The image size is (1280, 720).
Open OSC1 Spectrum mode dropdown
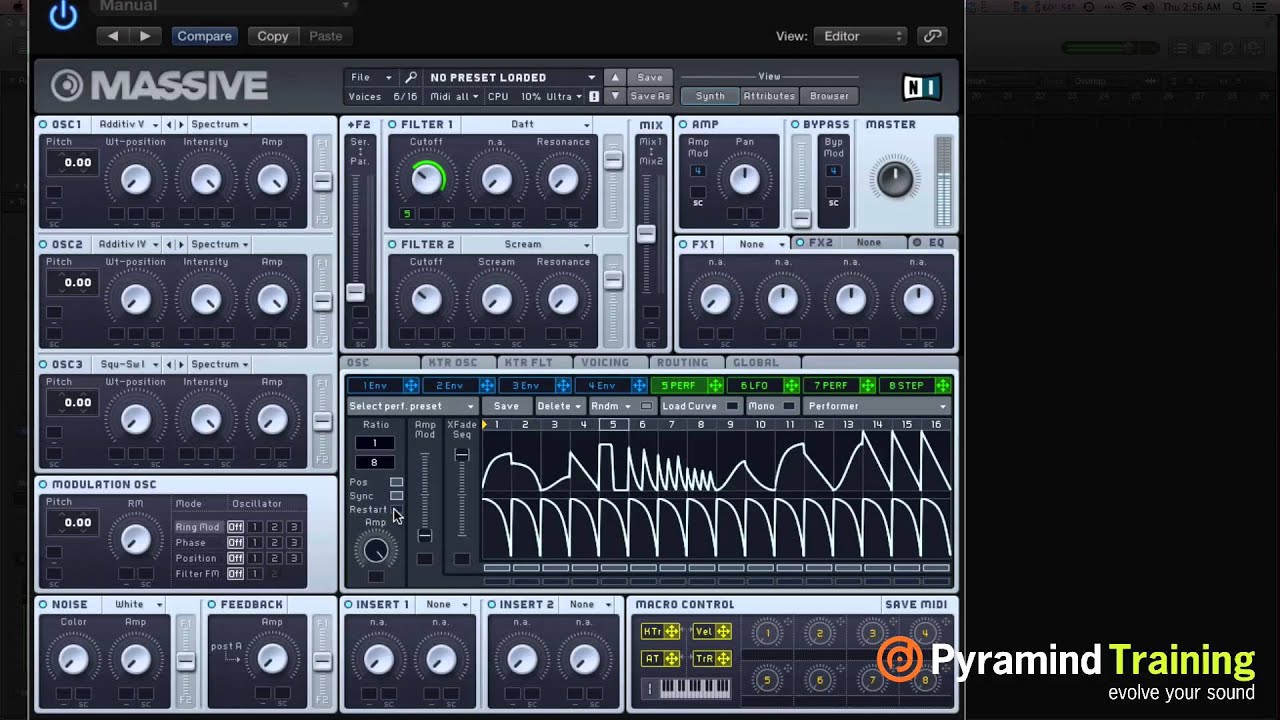coord(220,125)
